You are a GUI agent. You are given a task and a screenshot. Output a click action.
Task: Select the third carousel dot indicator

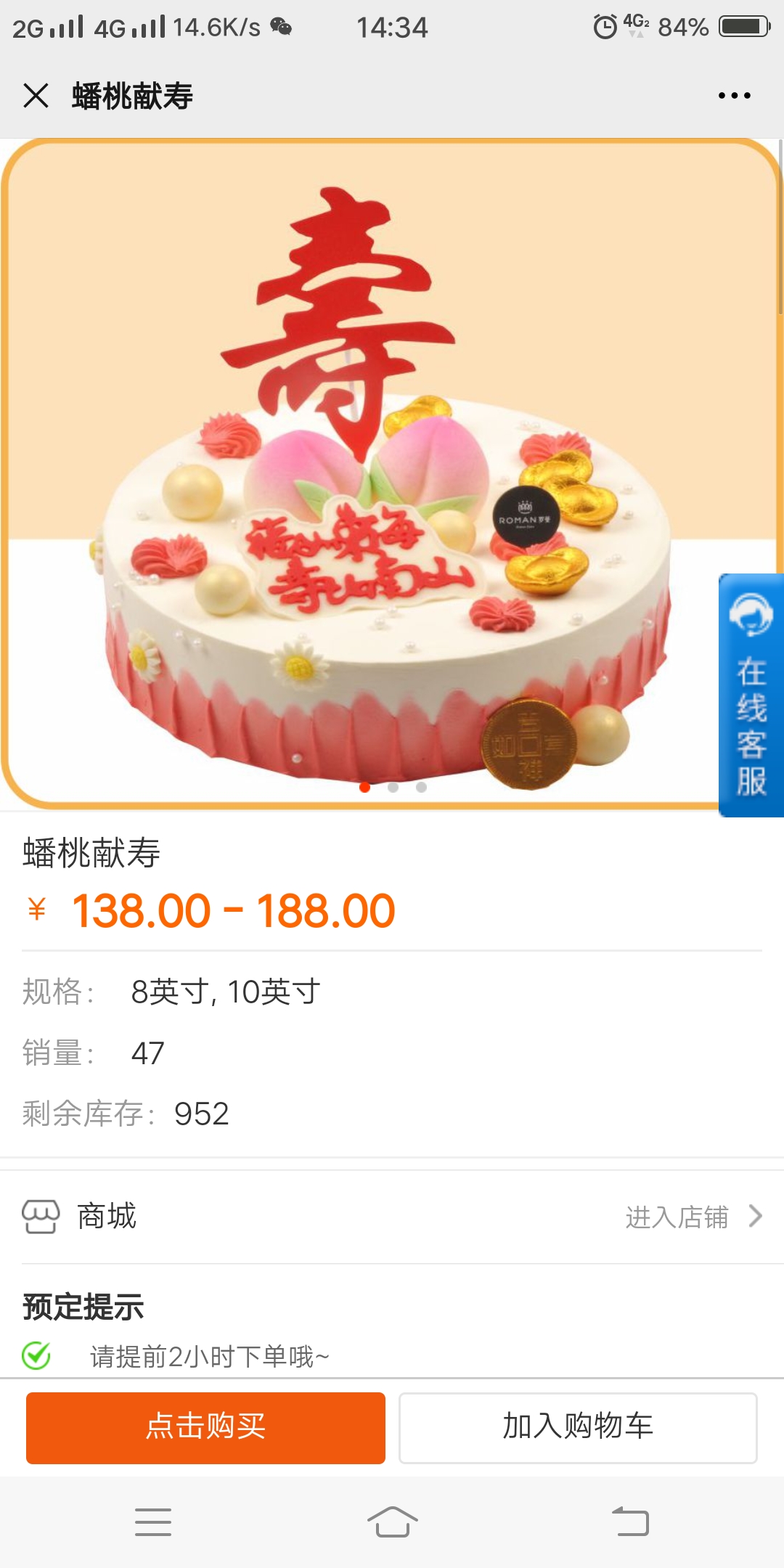click(x=421, y=787)
